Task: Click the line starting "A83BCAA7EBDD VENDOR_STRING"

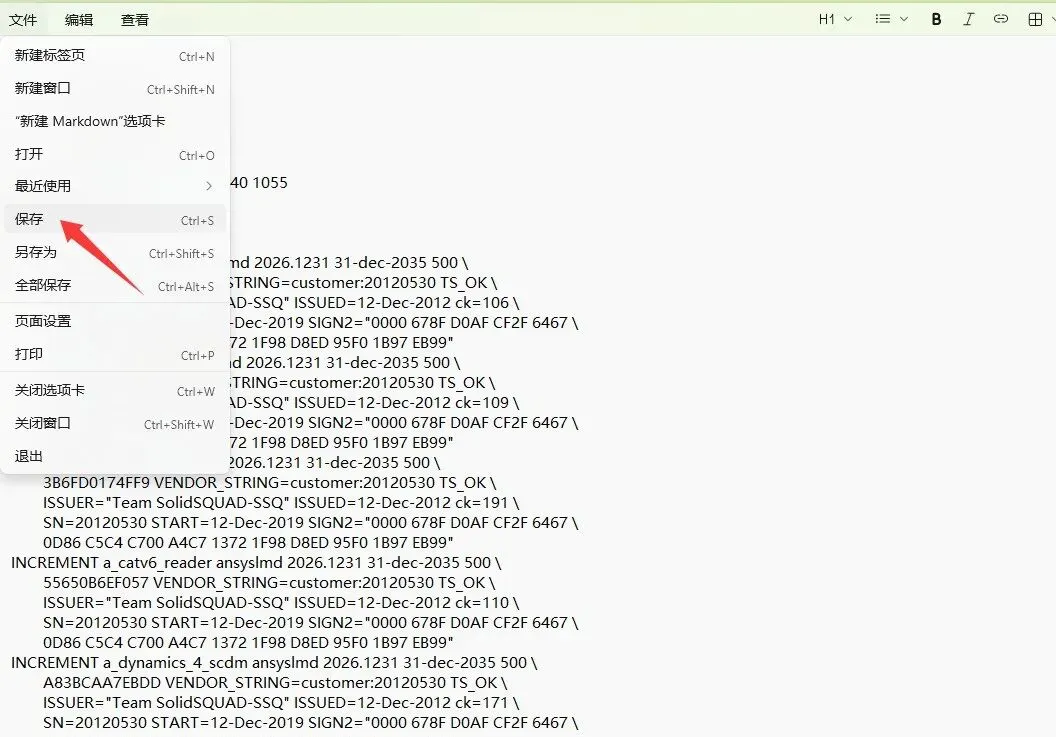Action: [x=275, y=683]
